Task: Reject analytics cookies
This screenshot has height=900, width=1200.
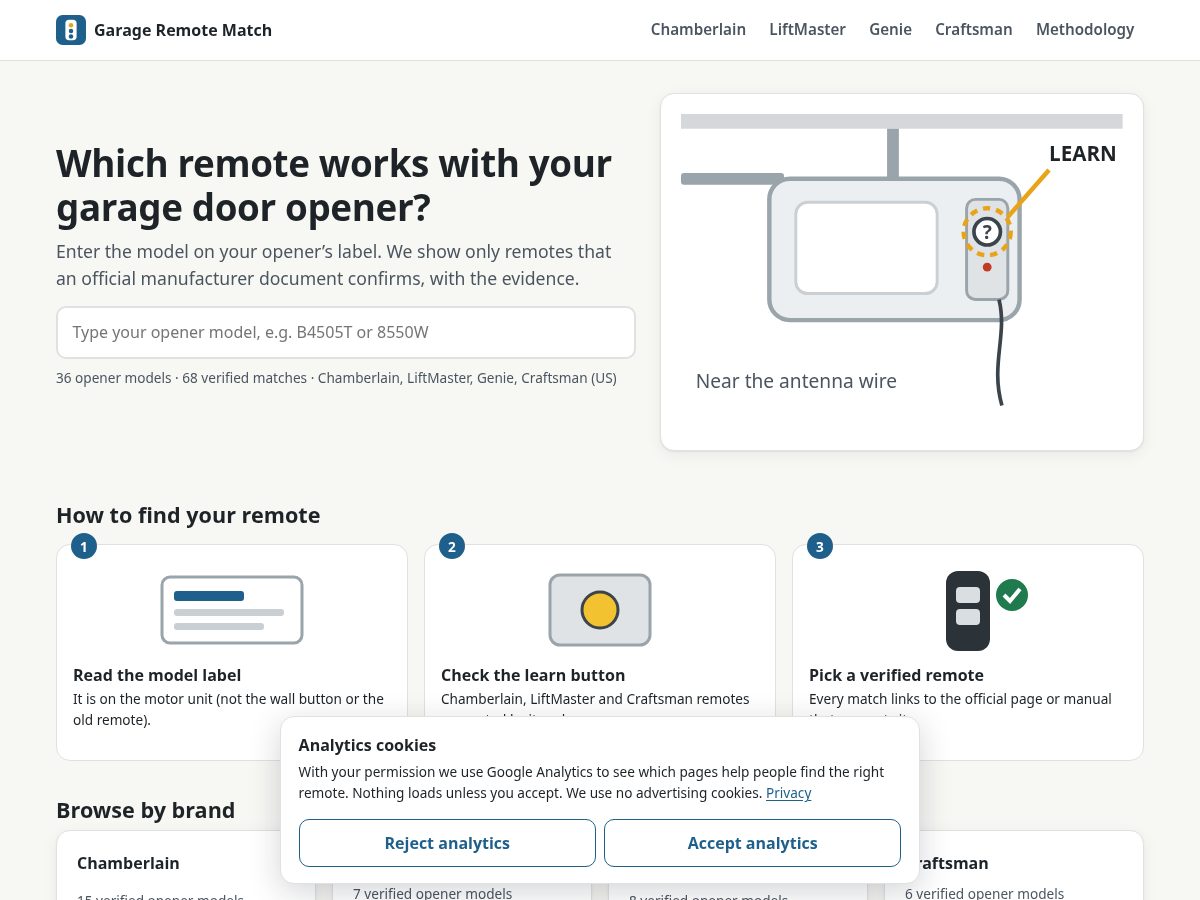Action: pos(447,843)
